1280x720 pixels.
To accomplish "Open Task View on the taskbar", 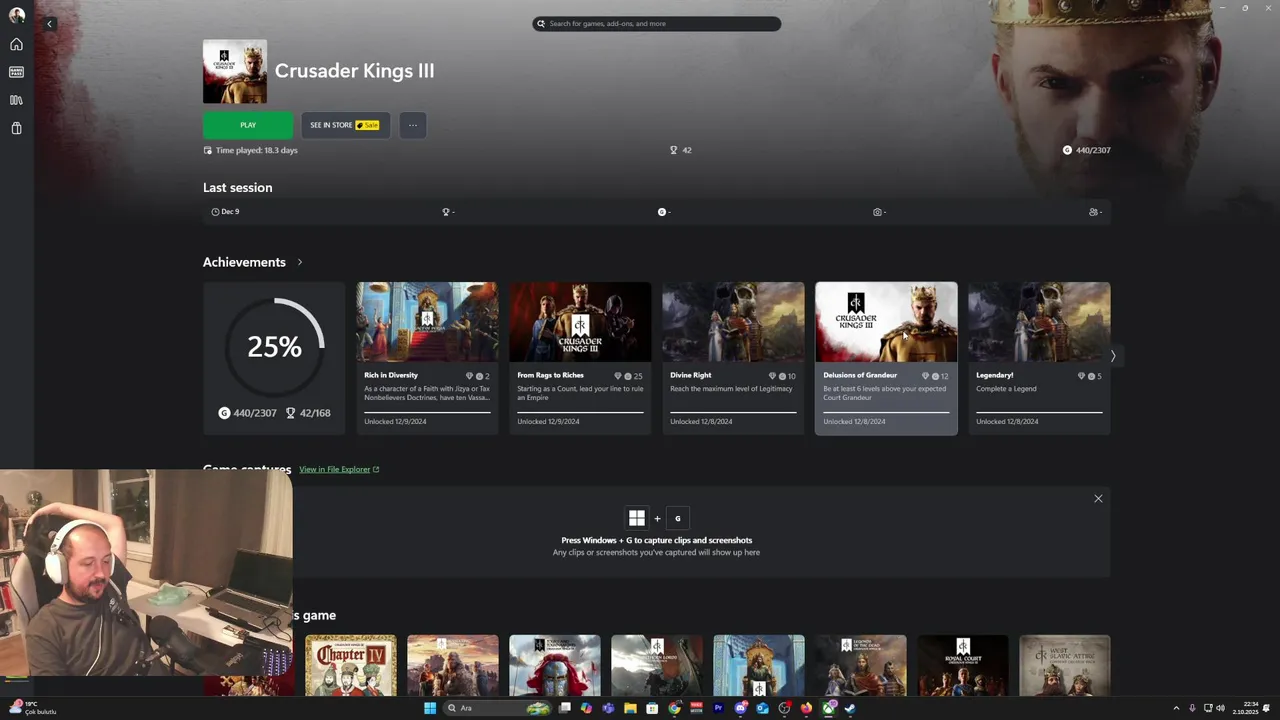I will point(564,708).
